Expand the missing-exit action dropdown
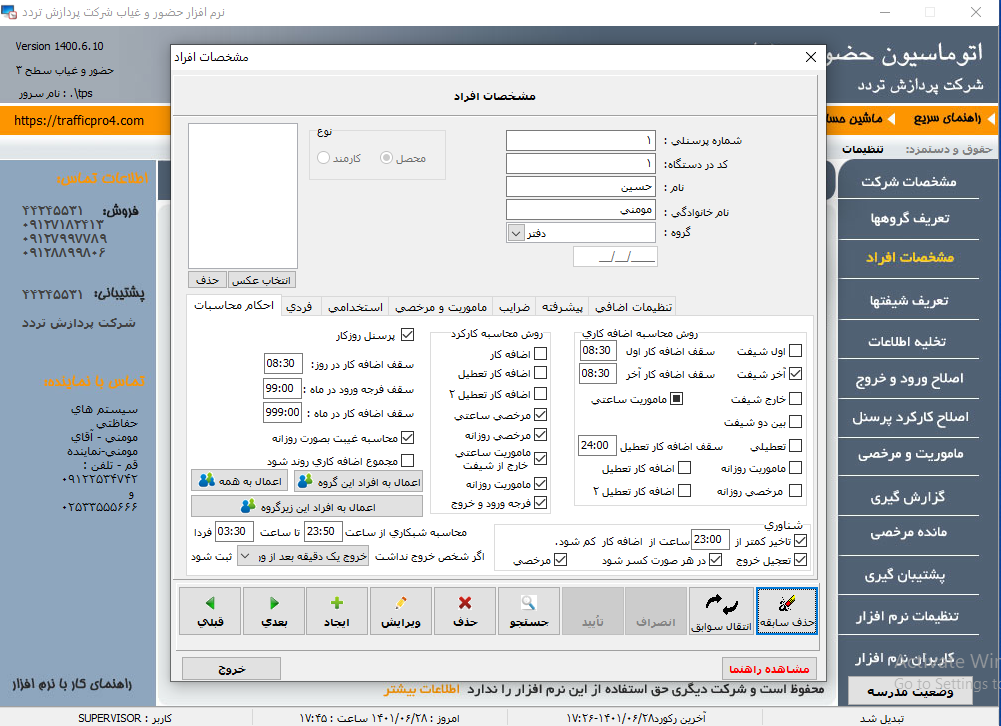Image resolution: width=1001 pixels, height=726 pixels. click(245, 557)
